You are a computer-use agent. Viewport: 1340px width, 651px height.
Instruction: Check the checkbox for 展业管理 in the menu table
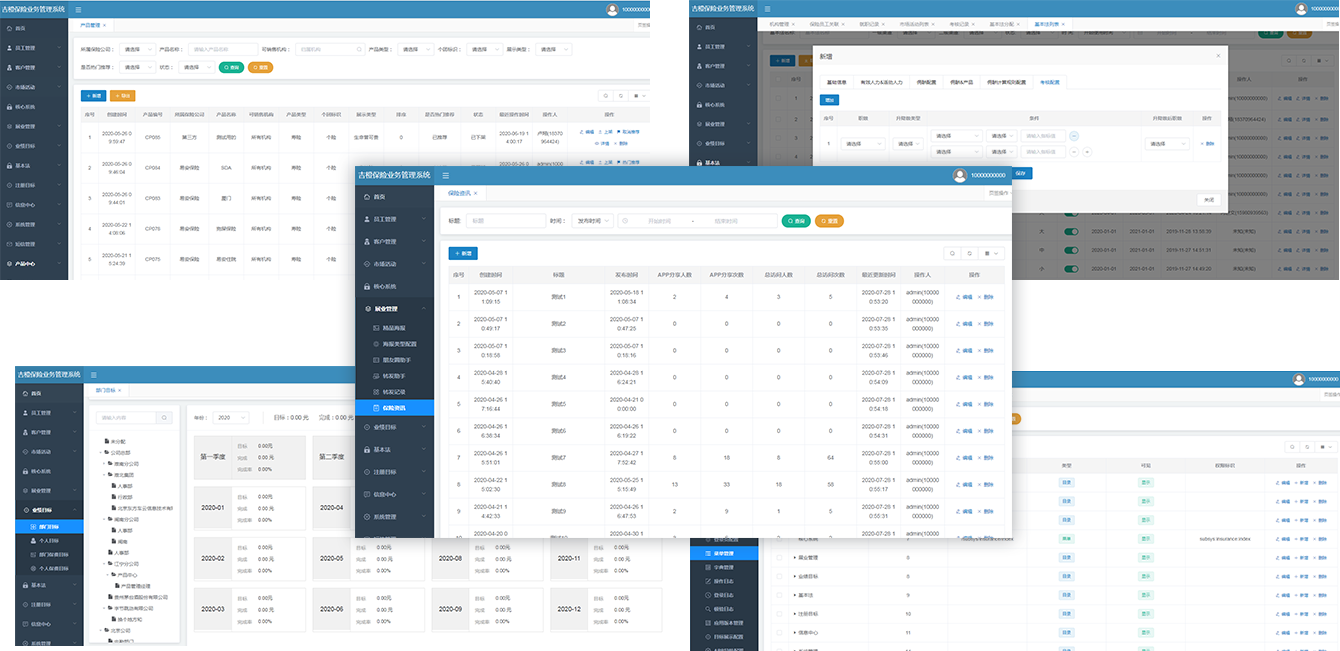point(779,557)
